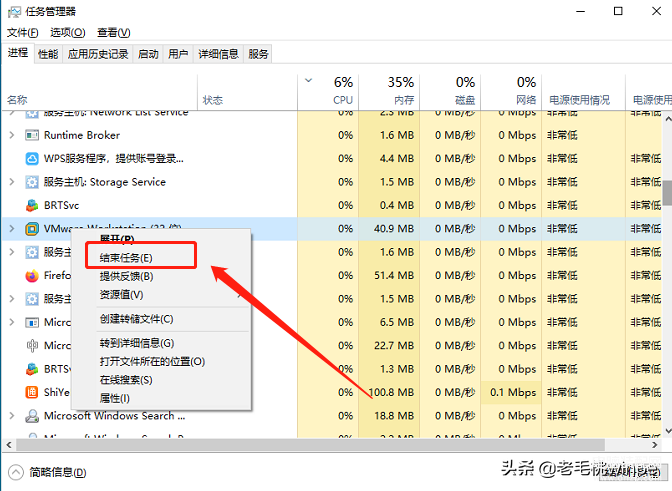
Task: Click the 51.4 MB memory value of Firefox
Action: pos(394,275)
